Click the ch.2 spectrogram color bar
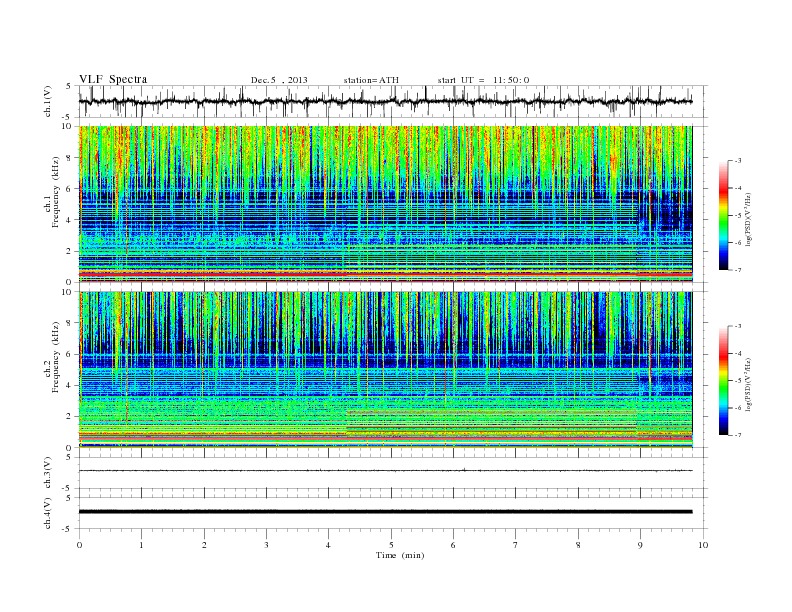This screenshot has height=612, width=792. click(723, 381)
